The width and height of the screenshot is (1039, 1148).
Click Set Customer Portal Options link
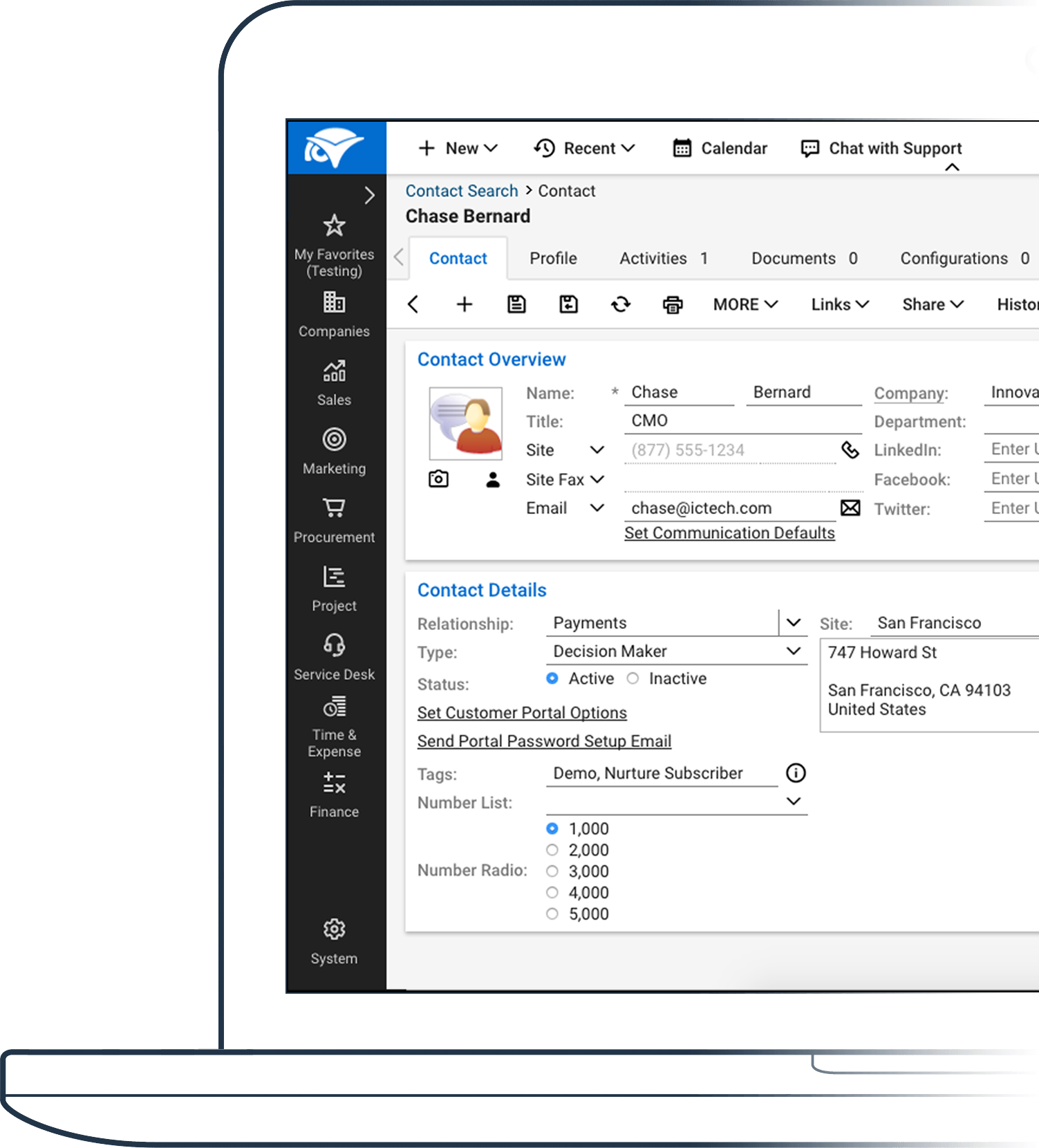(522, 712)
